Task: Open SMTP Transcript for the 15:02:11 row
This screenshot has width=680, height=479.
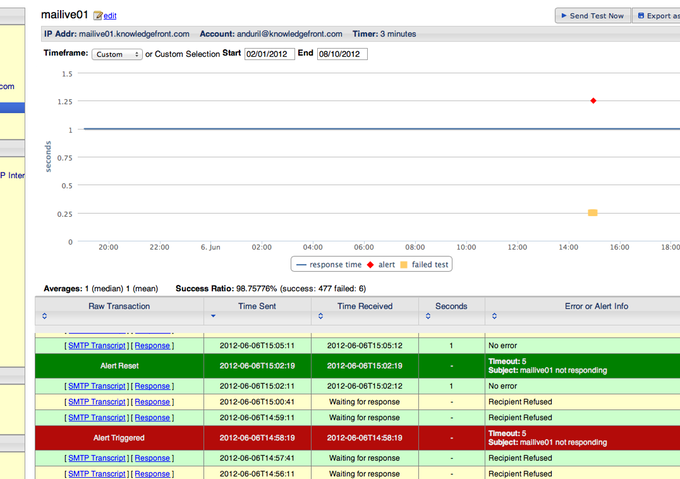Action: tap(97, 386)
